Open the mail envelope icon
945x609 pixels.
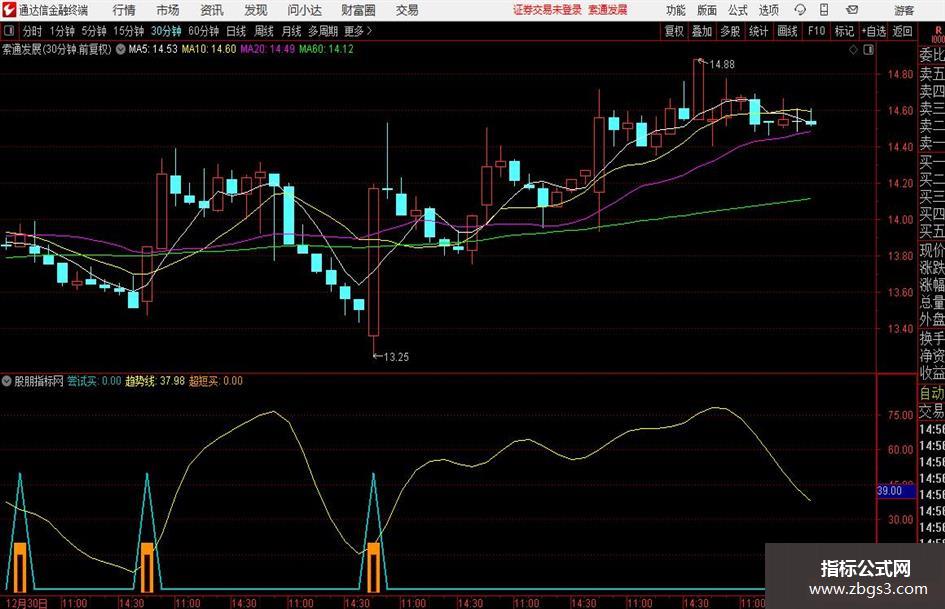tap(852, 10)
